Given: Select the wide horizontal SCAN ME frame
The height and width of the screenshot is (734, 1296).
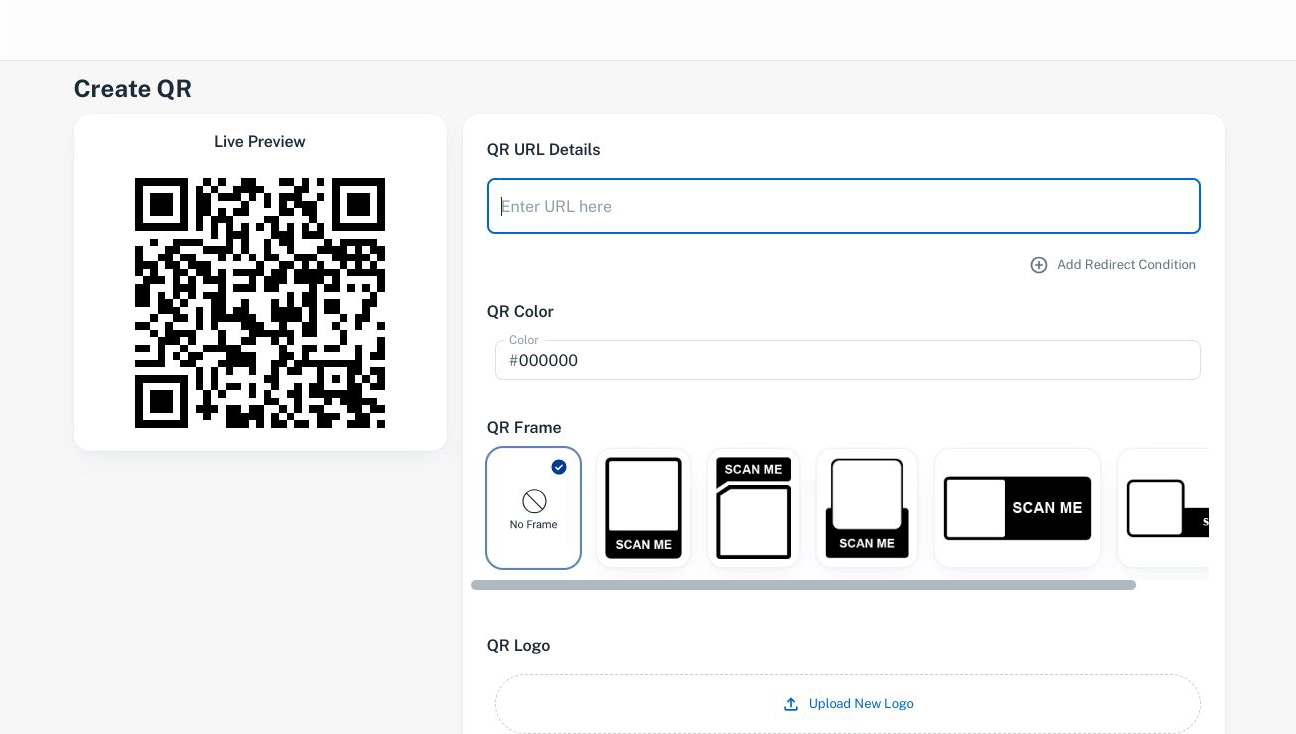Looking at the screenshot, I should coord(1017,508).
